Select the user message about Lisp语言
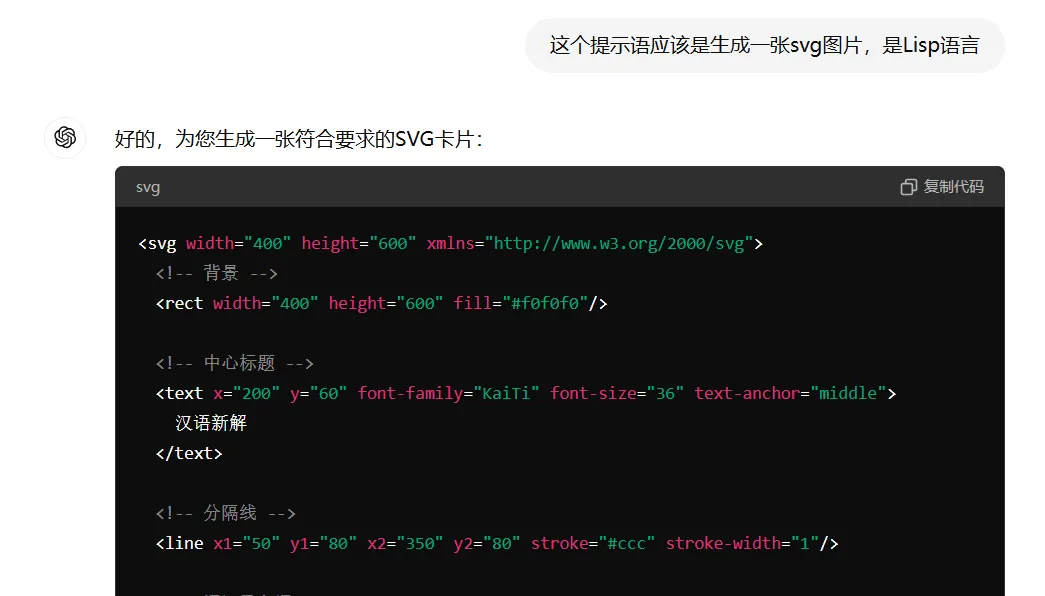The width and height of the screenshot is (1045, 596). [x=764, y=45]
